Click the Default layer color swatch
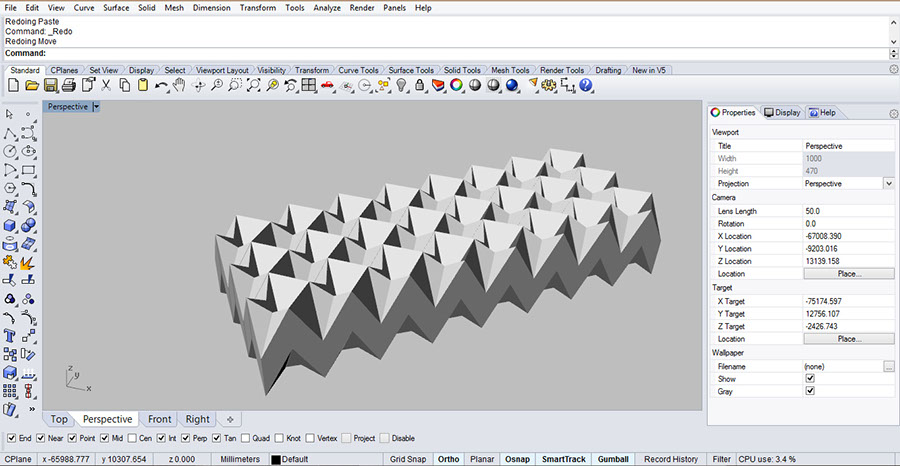 point(276,459)
